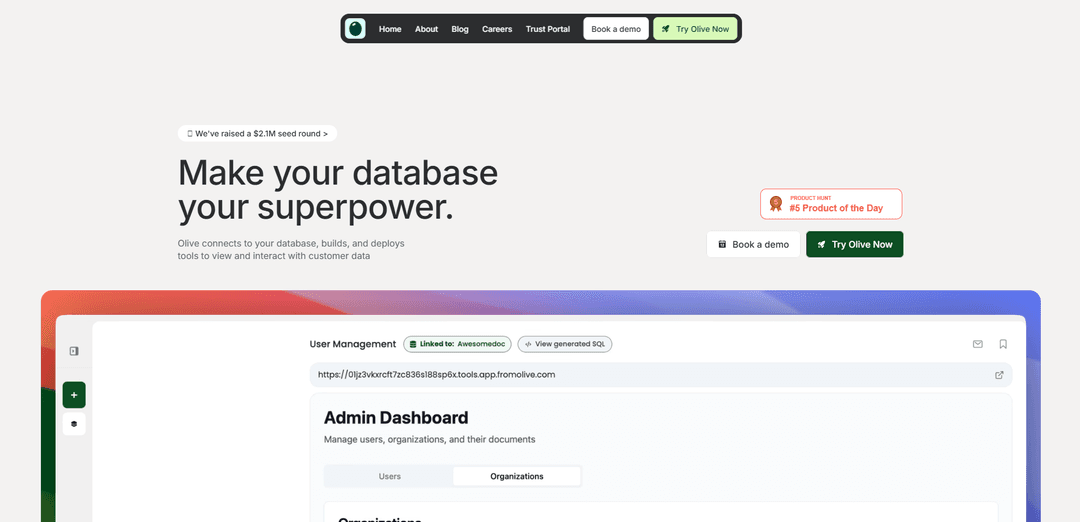Go to the About page

pos(426,29)
